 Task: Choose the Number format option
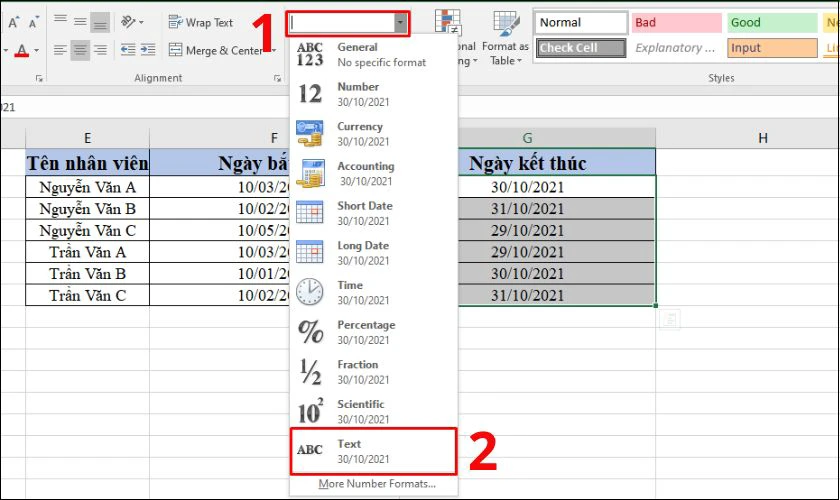[x=373, y=94]
